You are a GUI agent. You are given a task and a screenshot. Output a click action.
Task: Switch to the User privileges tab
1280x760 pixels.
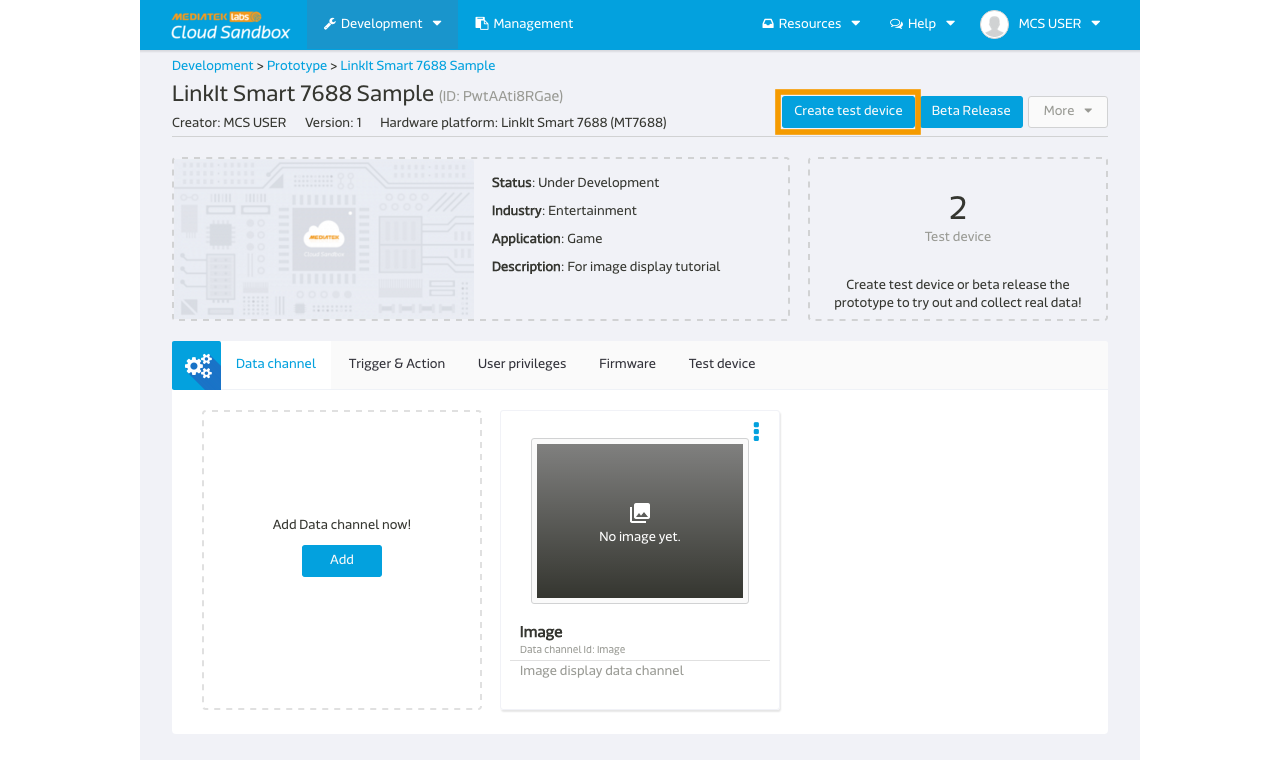click(x=522, y=364)
